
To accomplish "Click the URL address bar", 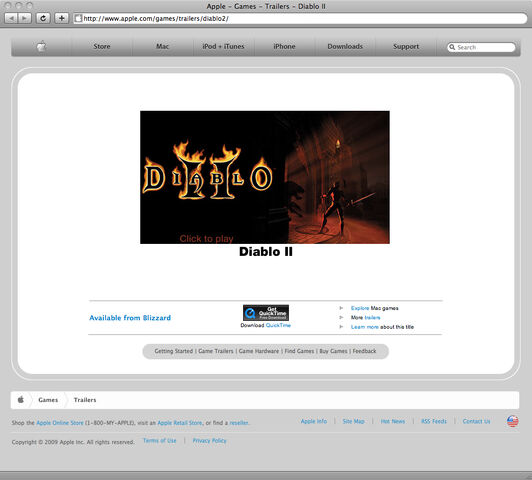I will [300, 18].
